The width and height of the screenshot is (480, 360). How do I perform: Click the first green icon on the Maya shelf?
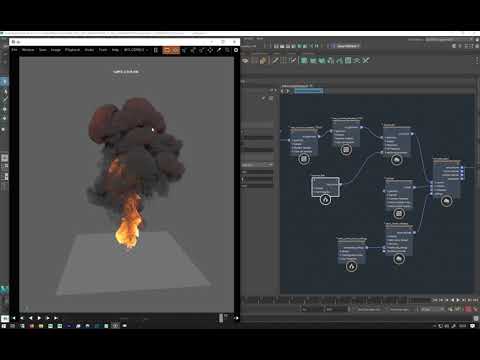(x=304, y=60)
